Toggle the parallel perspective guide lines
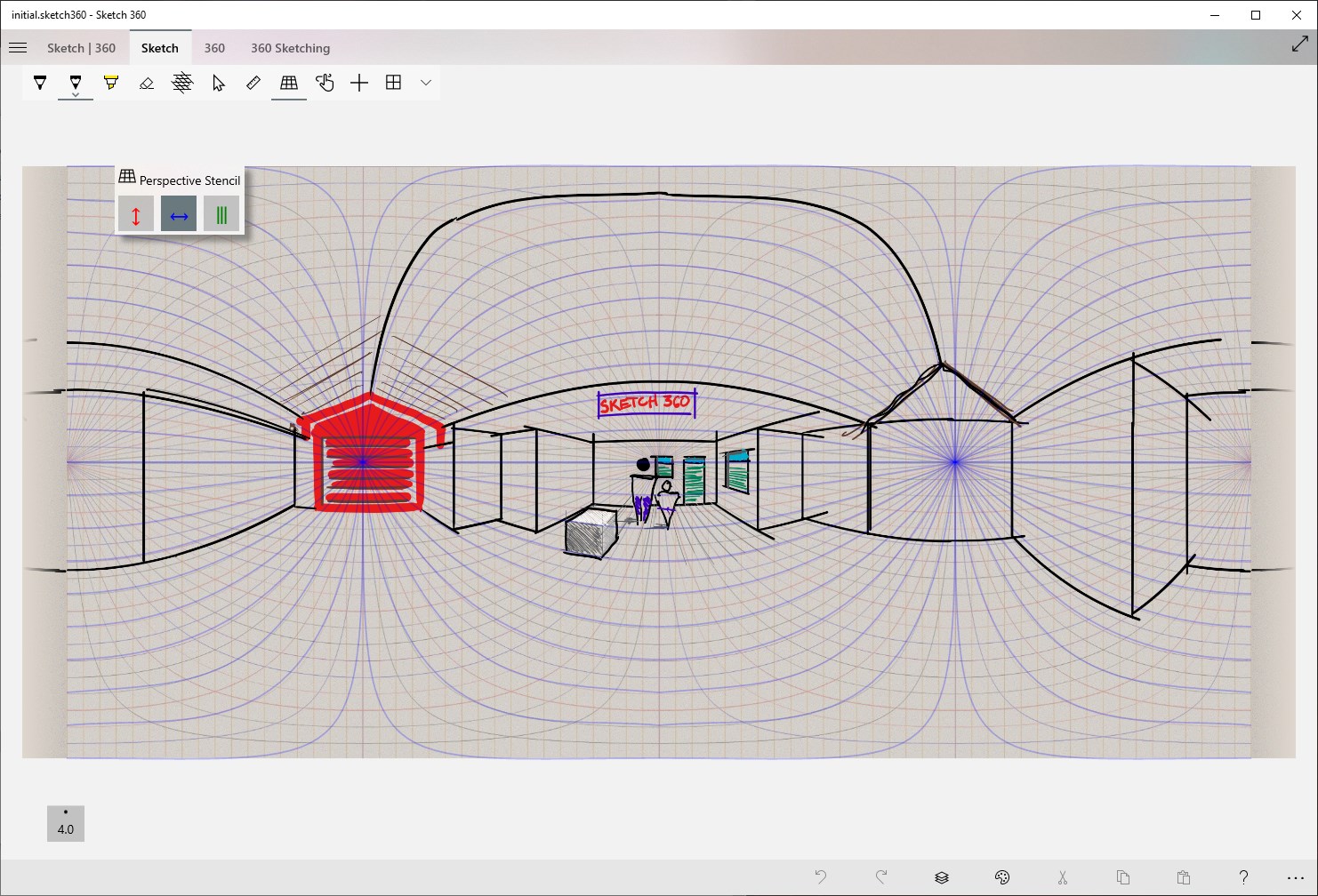 click(221, 213)
